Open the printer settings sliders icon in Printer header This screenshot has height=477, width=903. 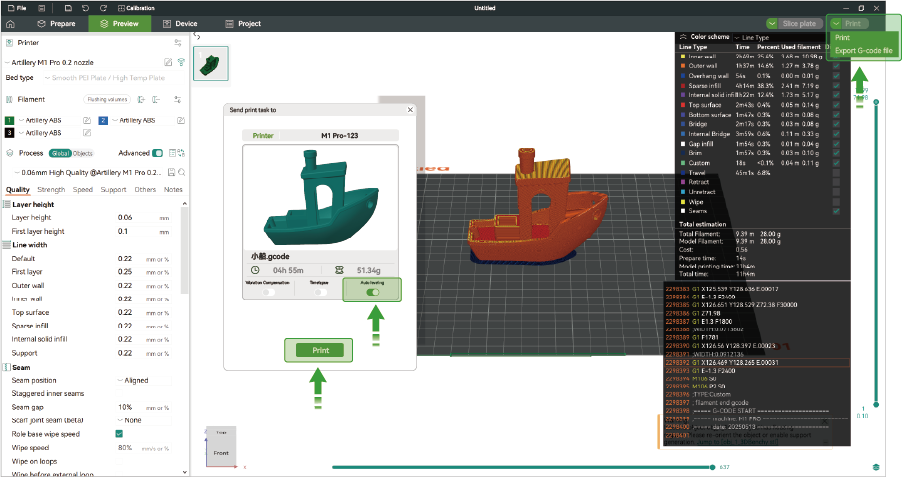(x=178, y=43)
